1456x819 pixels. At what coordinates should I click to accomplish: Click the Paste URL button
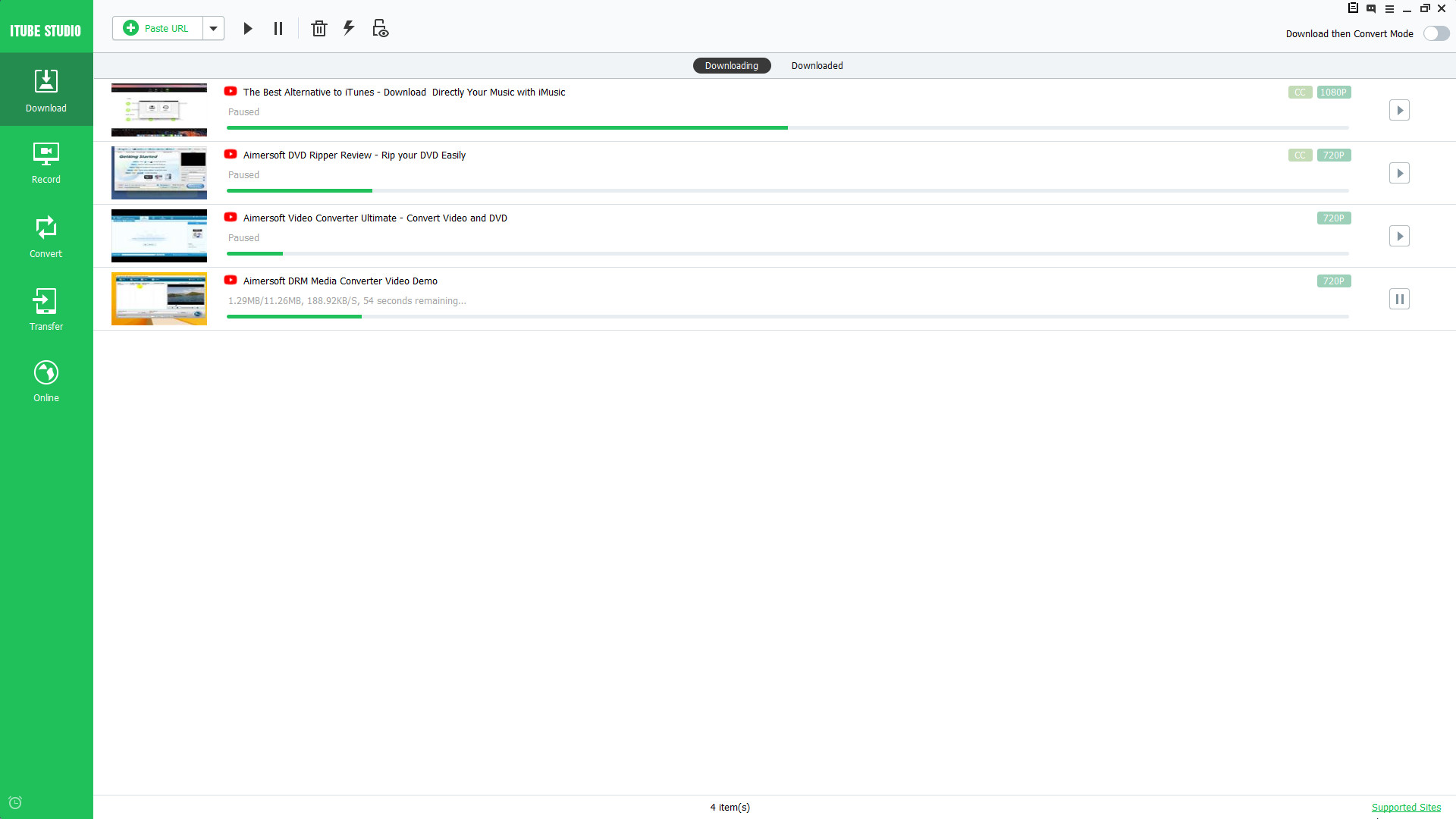click(157, 28)
